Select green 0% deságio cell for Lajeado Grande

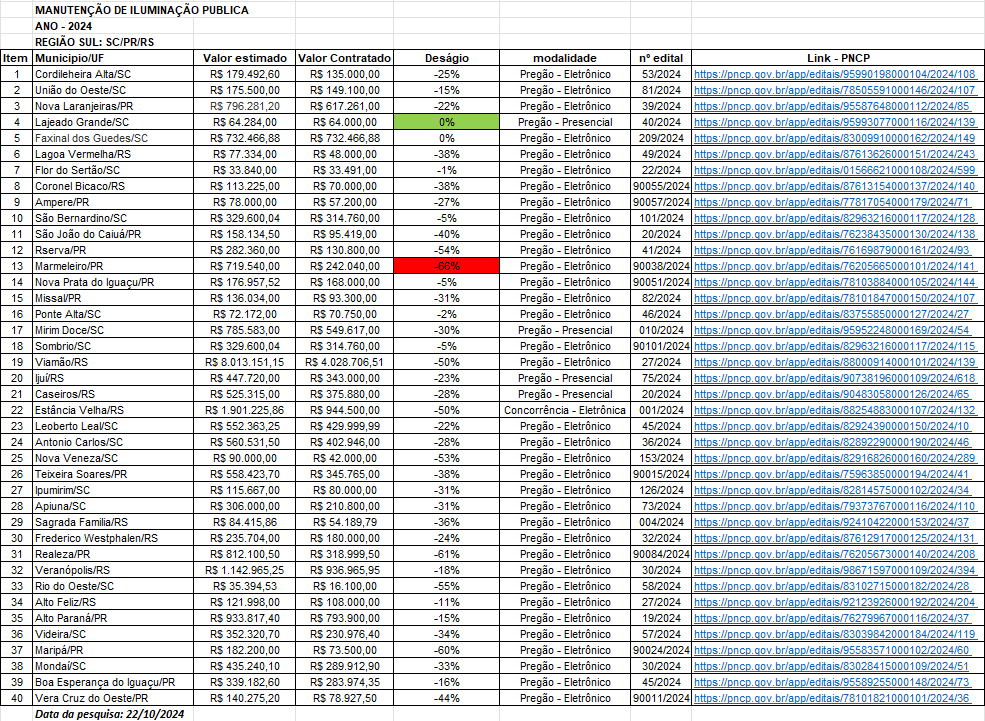click(x=447, y=122)
